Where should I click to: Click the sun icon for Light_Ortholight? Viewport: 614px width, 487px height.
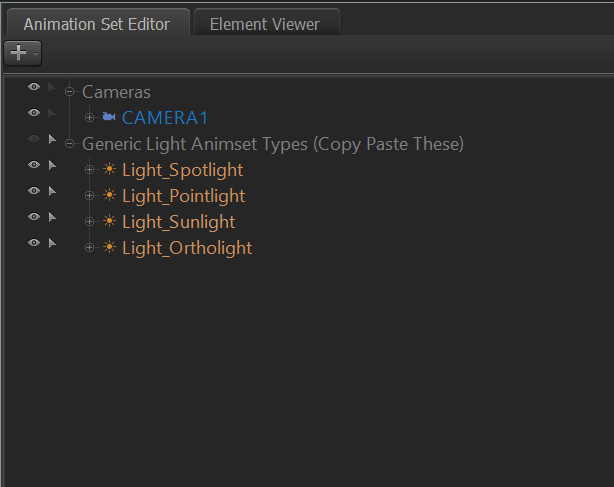click(109, 248)
